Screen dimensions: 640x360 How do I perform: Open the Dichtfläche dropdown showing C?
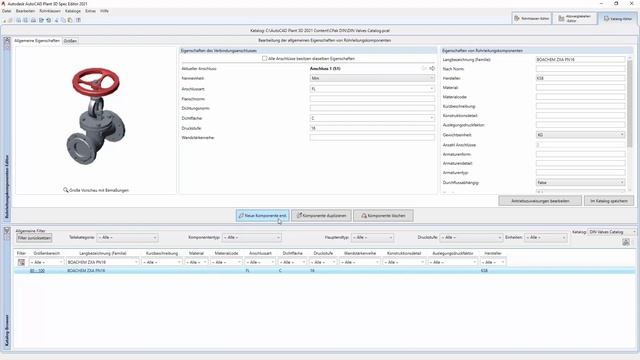pos(372,118)
